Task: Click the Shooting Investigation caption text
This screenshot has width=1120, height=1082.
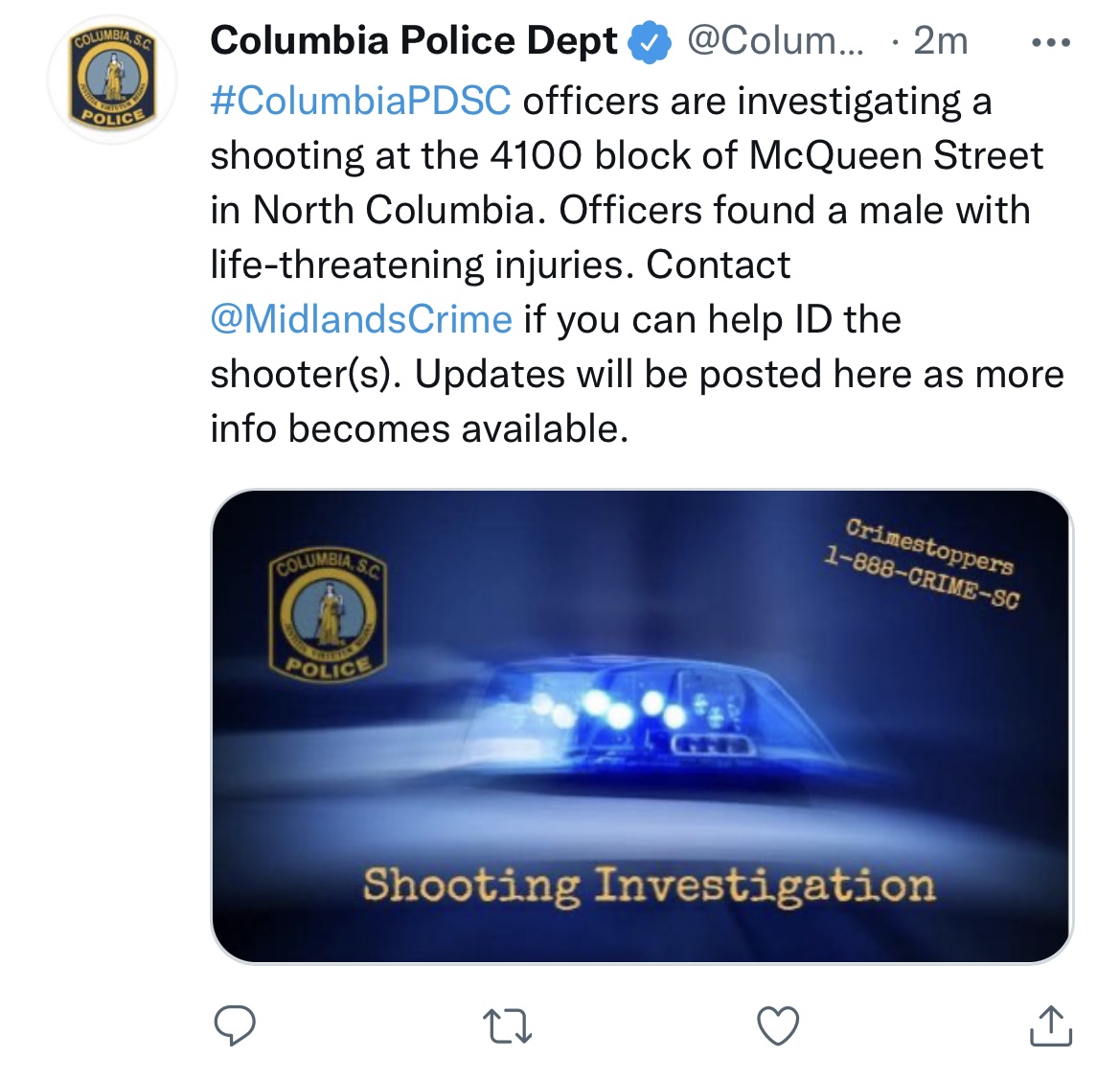Action: [650, 886]
